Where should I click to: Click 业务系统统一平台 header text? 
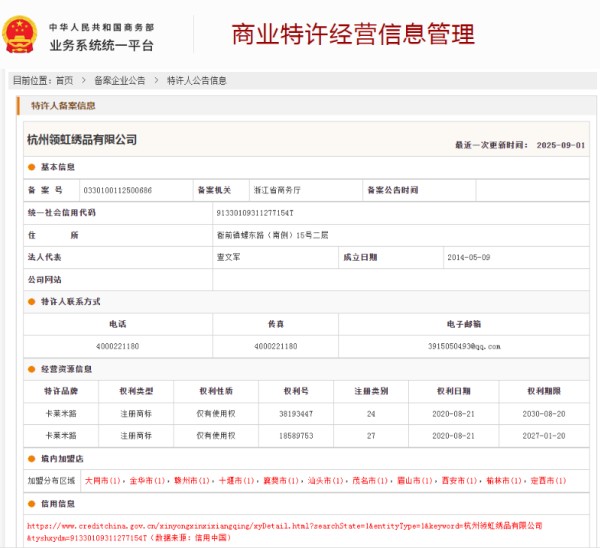pos(102,46)
